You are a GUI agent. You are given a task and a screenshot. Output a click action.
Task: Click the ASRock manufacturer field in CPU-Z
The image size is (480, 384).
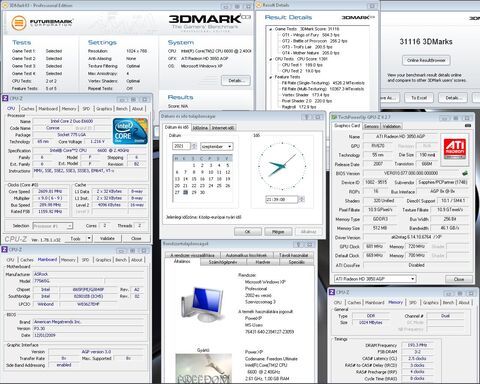(x=88, y=274)
